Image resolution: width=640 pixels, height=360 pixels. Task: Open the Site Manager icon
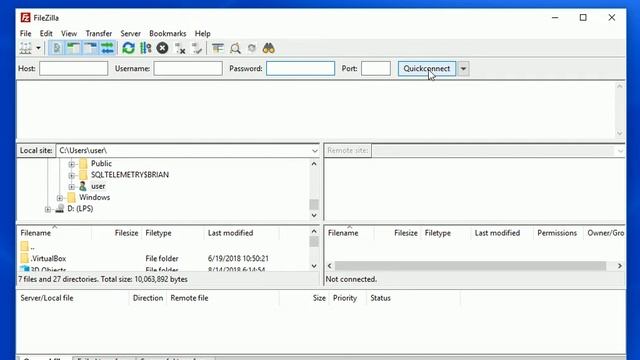pyautogui.click(x=26, y=48)
